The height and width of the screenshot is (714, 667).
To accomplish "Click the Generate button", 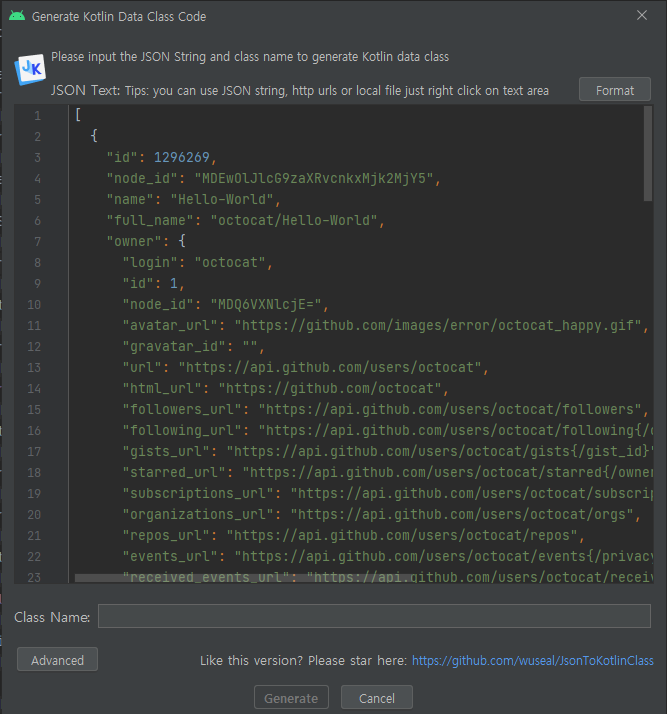I will (291, 698).
